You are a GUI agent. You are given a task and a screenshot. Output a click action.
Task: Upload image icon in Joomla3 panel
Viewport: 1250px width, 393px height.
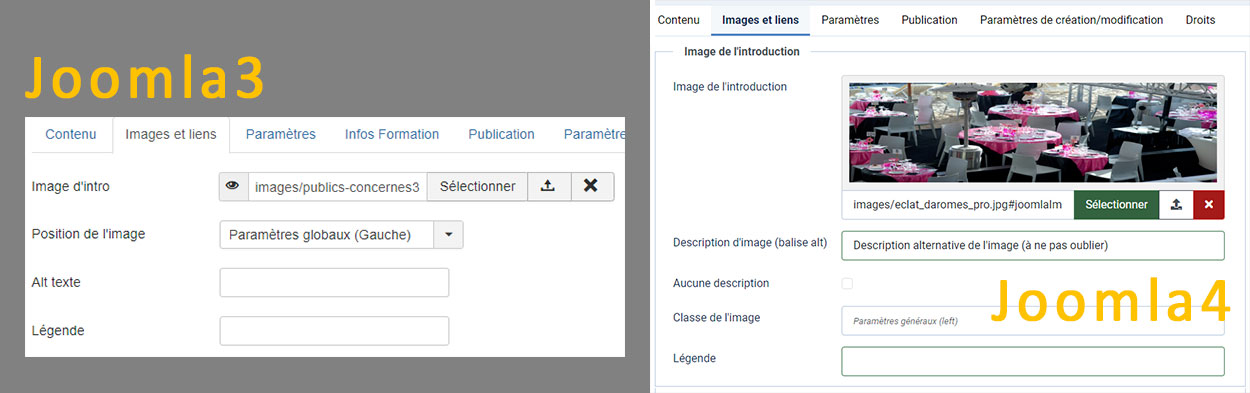(548, 187)
